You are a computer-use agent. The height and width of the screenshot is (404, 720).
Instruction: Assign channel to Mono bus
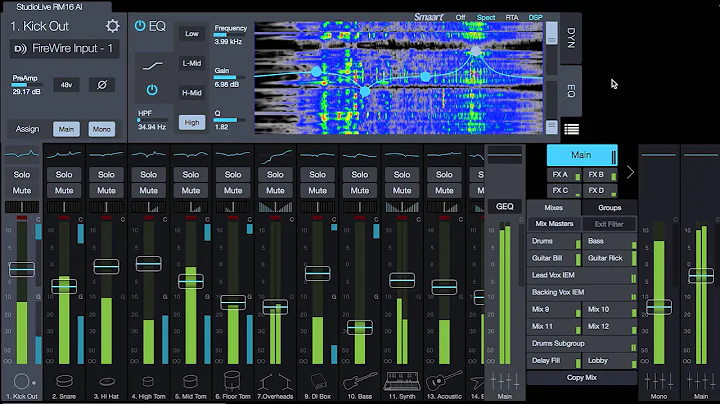pyautogui.click(x=101, y=129)
